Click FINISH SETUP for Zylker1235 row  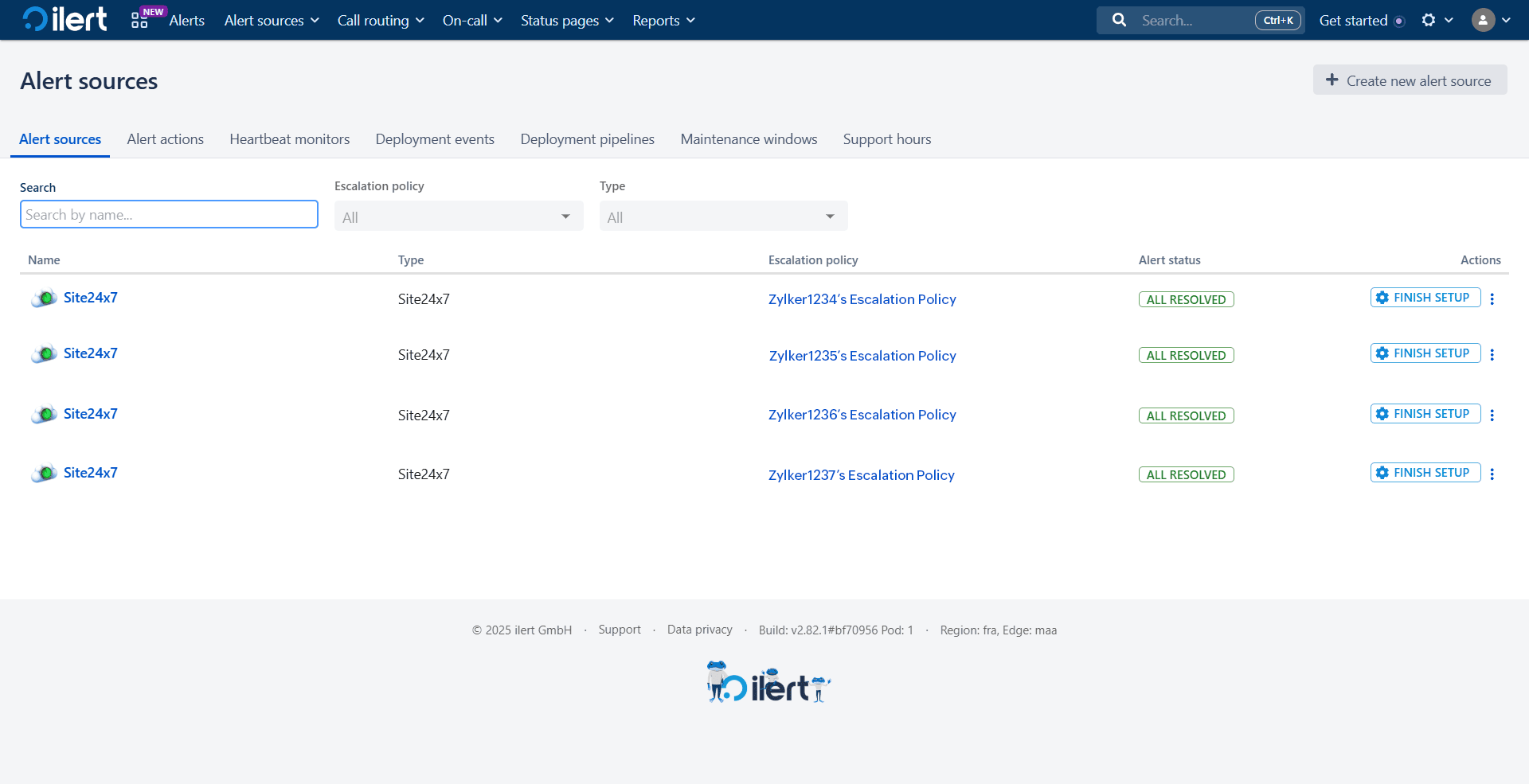1425,353
